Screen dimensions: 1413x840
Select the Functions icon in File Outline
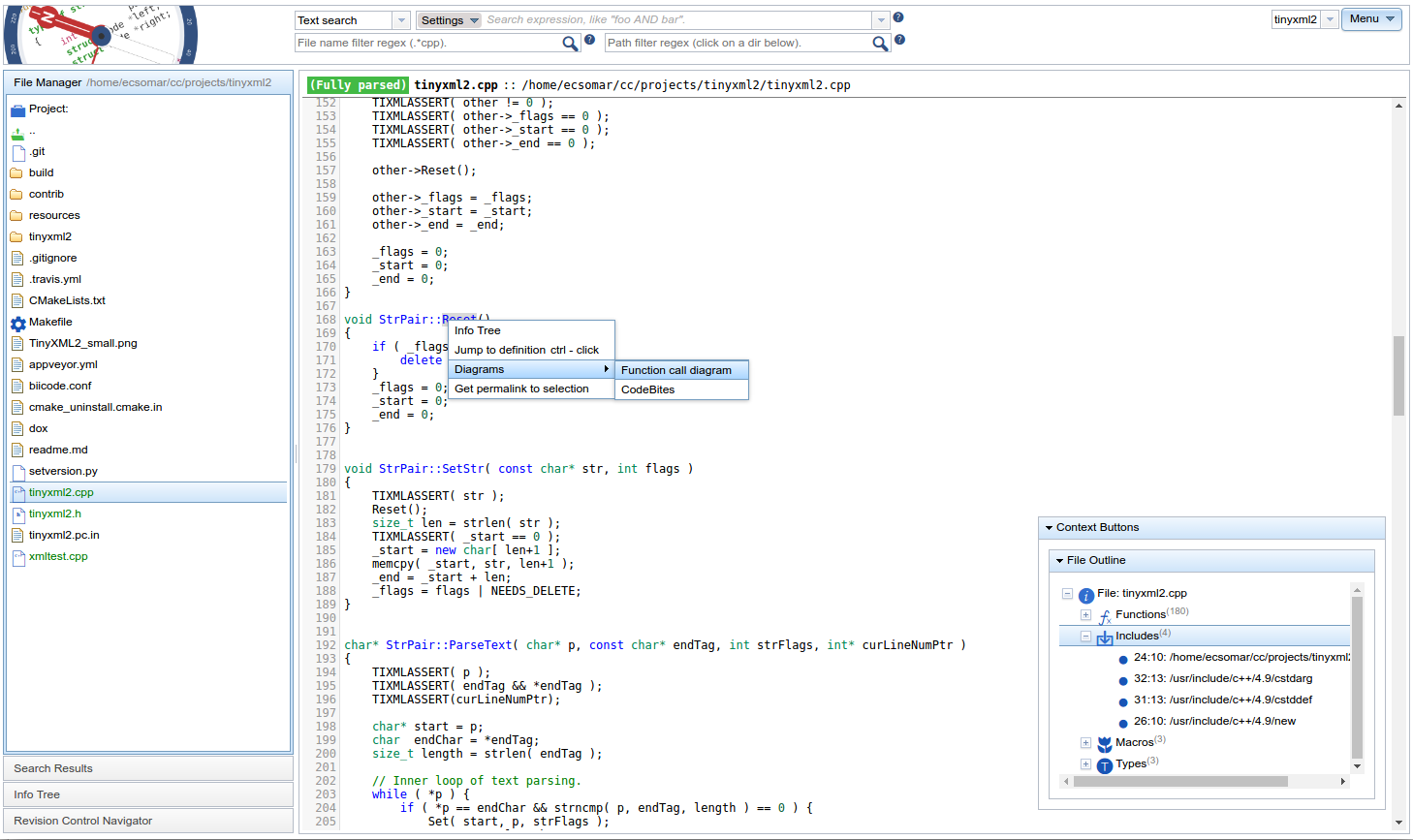[x=1106, y=614]
